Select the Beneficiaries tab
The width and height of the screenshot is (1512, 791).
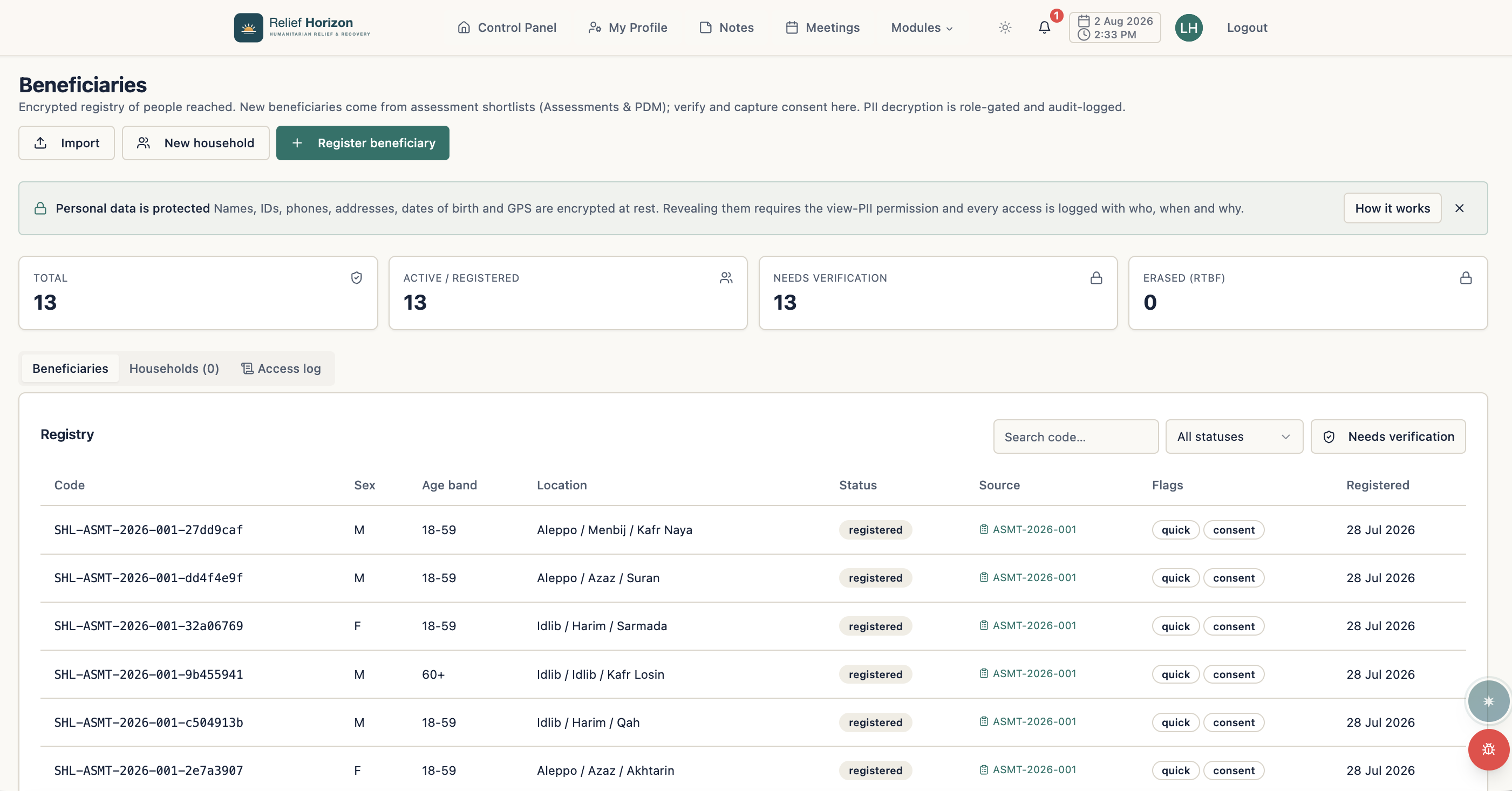tap(70, 369)
